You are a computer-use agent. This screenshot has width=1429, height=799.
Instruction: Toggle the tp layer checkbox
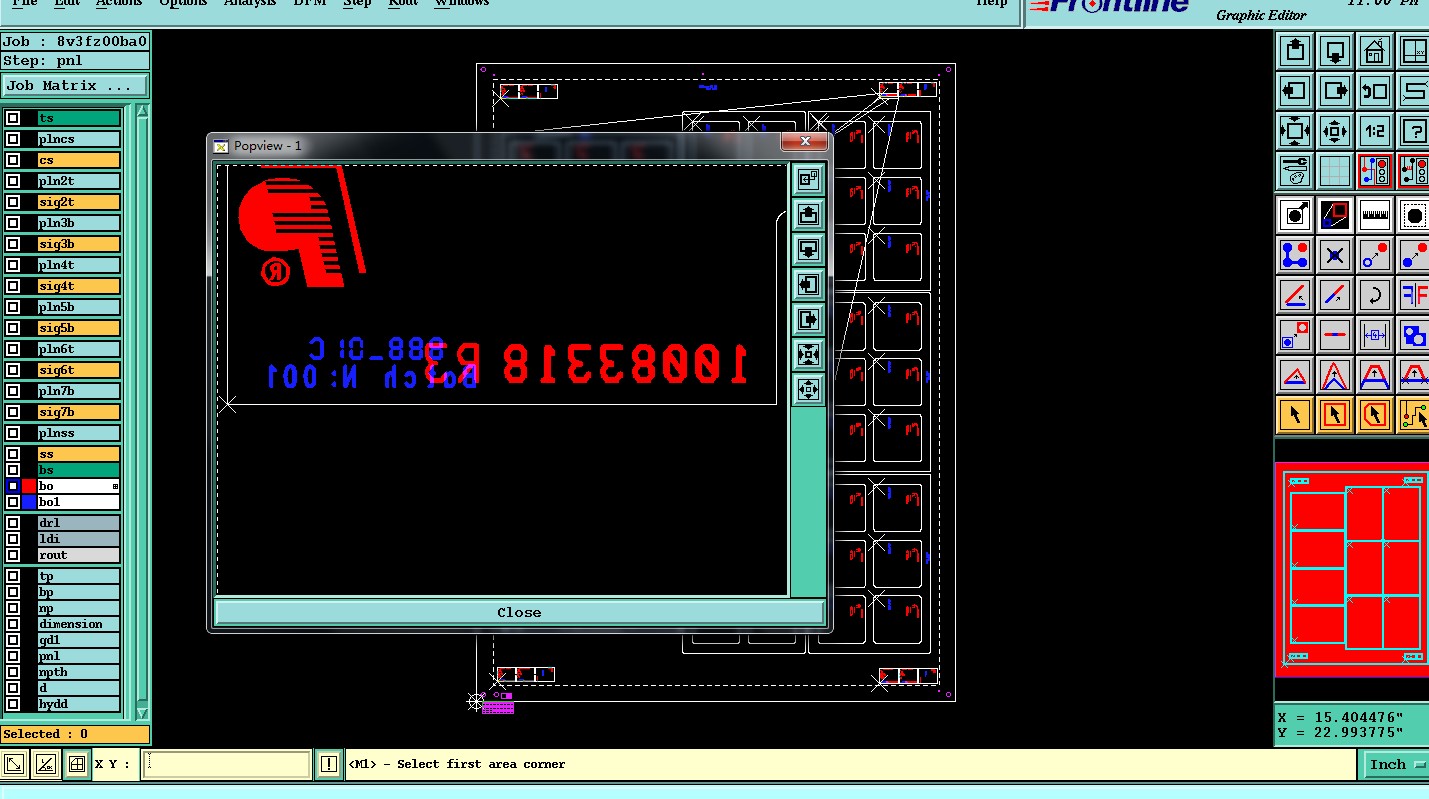(13, 576)
